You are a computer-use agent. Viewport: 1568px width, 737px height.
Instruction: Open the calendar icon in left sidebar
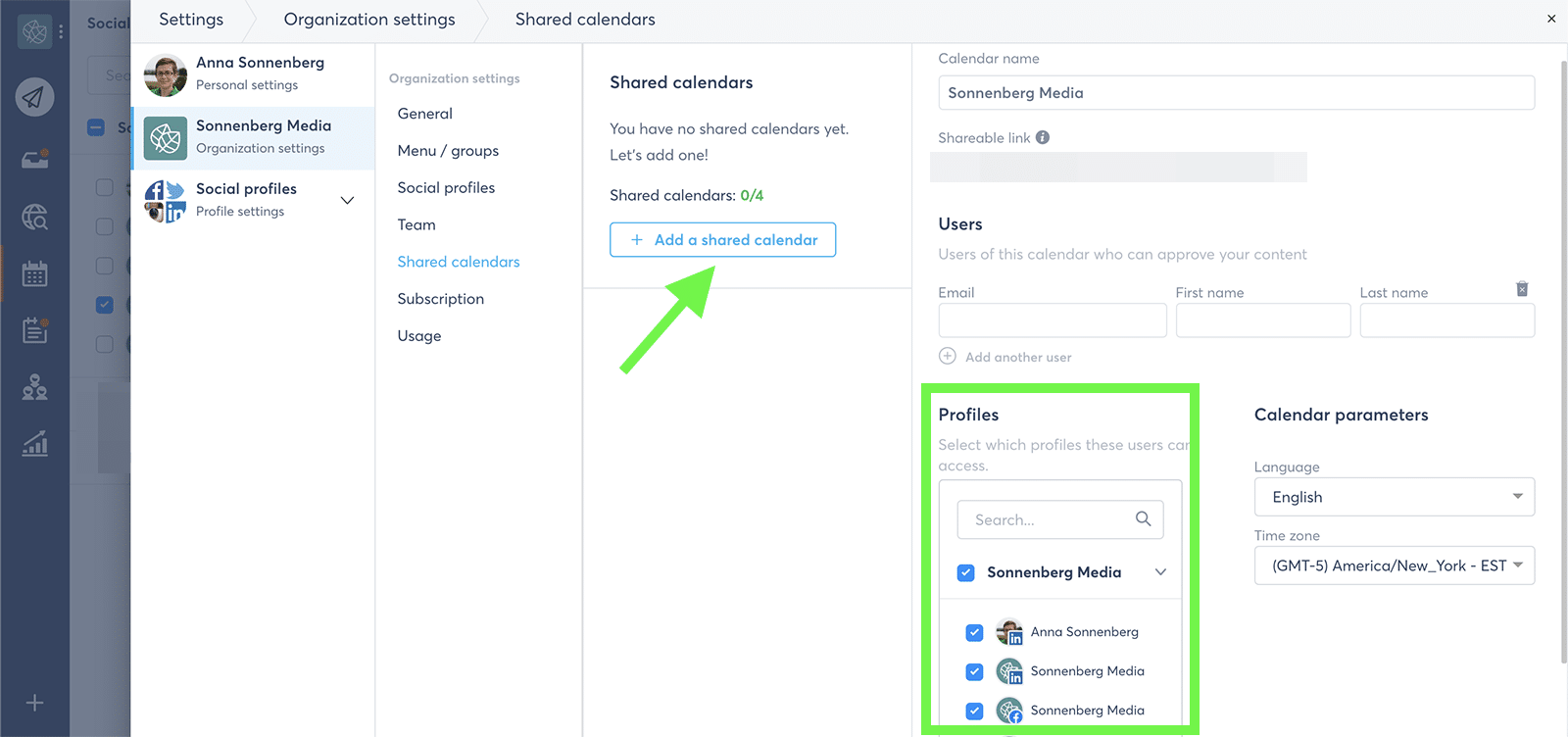pos(35,273)
